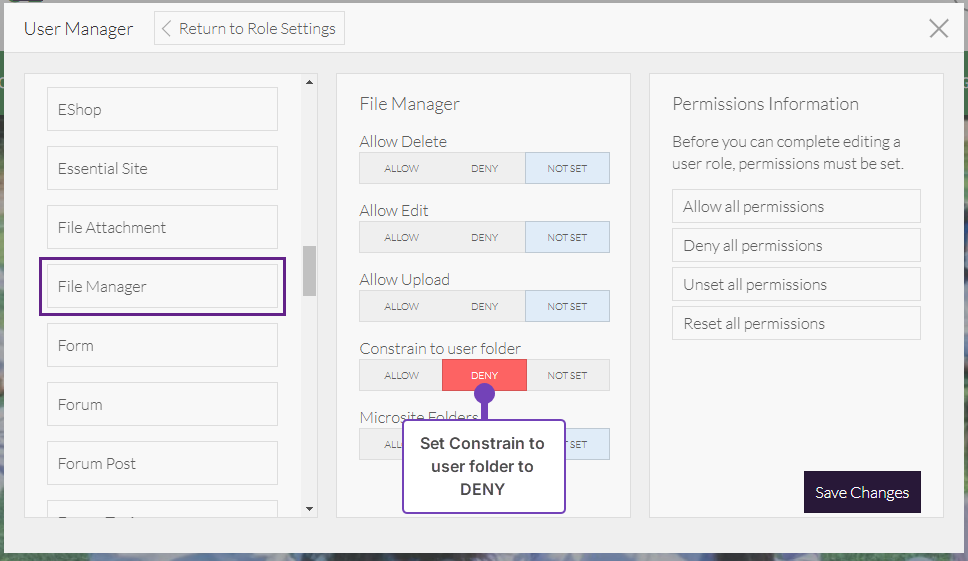Click Return to Role Settings button
The width and height of the screenshot is (968, 561).
[x=249, y=28]
